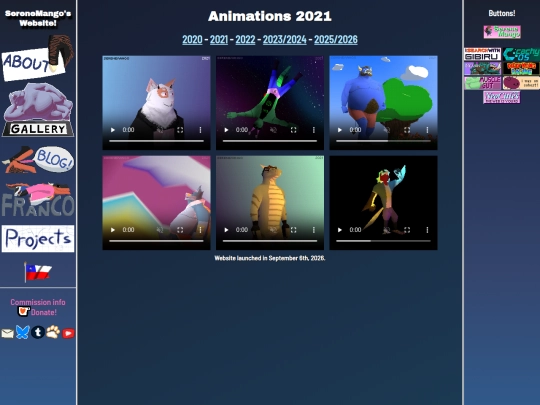
Task: Click the CachyOS badge
Action: click(x=521, y=54)
